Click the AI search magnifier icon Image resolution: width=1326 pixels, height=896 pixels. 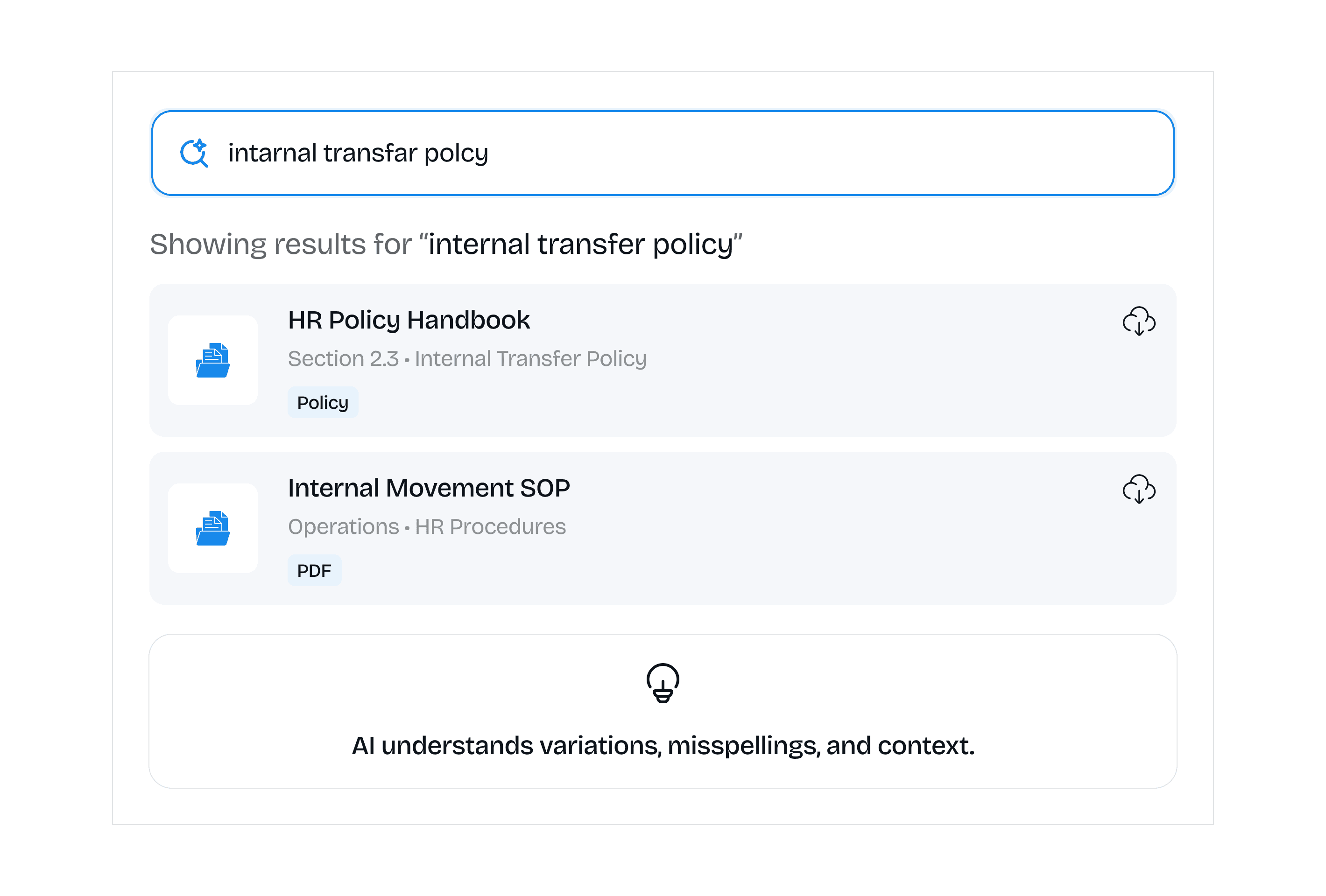[x=194, y=153]
